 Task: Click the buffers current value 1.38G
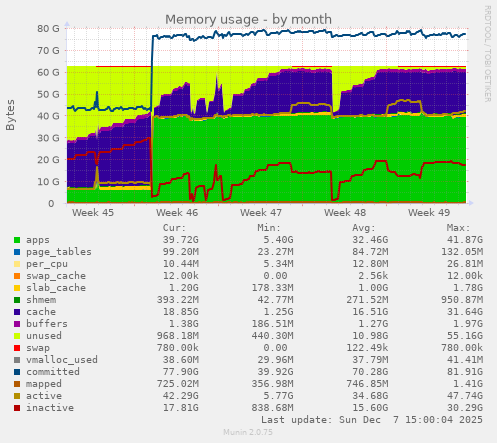pyautogui.click(x=184, y=324)
